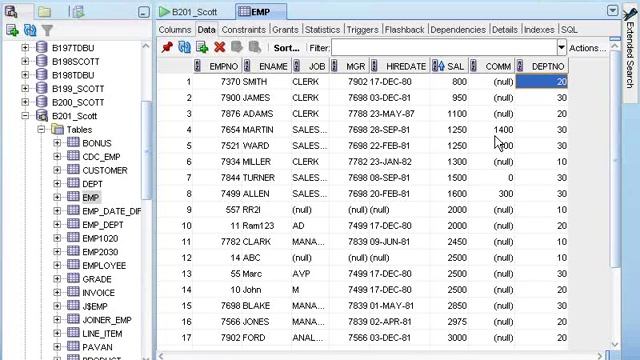
Task: Switch to the Triggers tab
Action: pyautogui.click(x=362, y=29)
